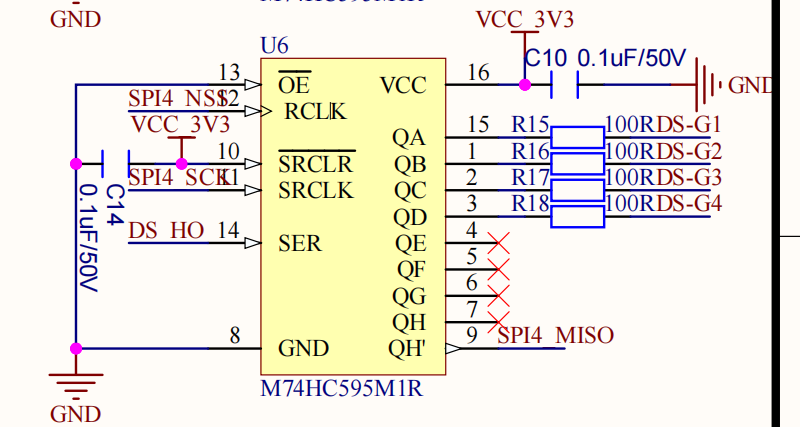Select capacitor C14 symbol
800x427 pixels.
[x=116, y=164]
